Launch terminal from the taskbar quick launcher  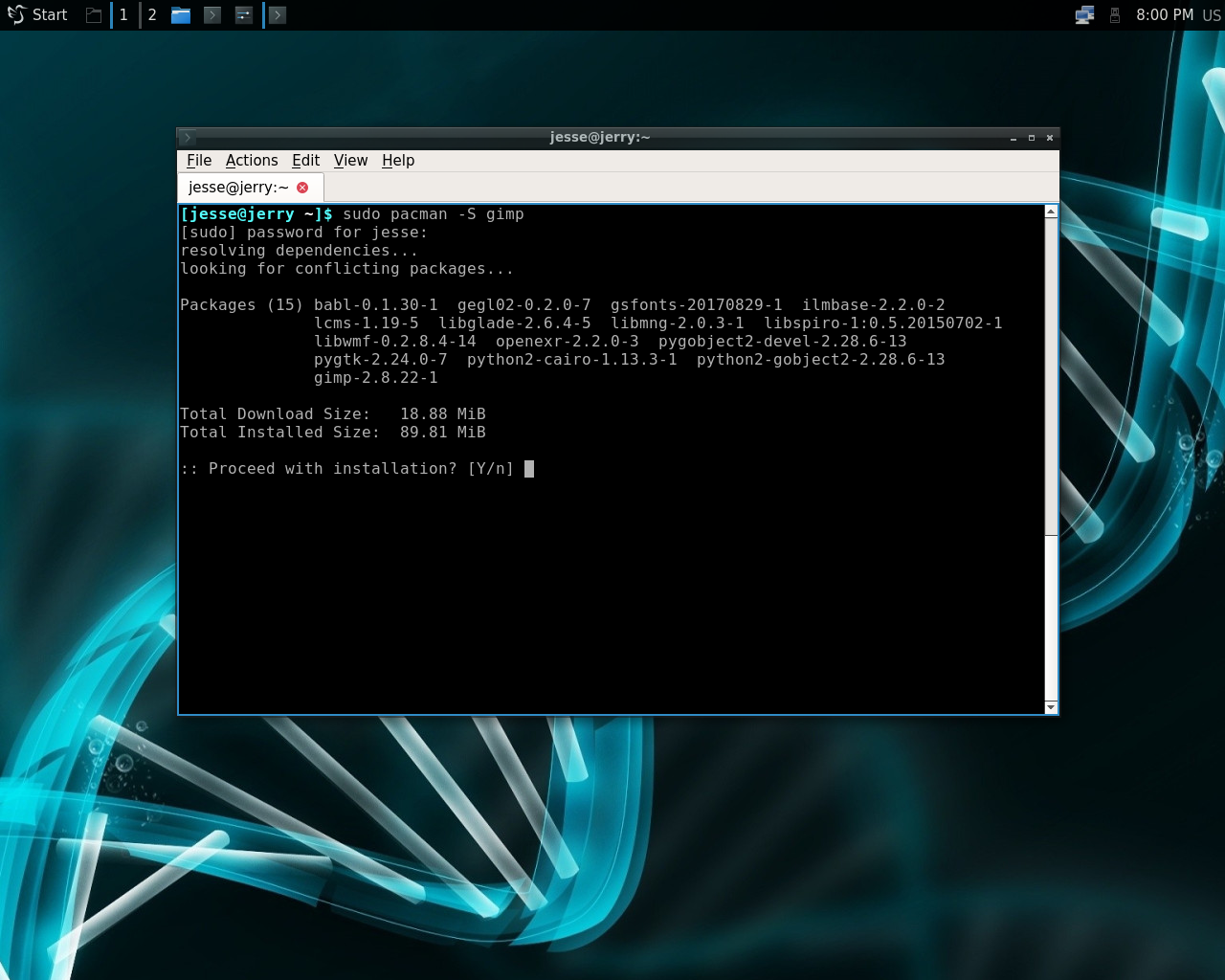pos(212,14)
